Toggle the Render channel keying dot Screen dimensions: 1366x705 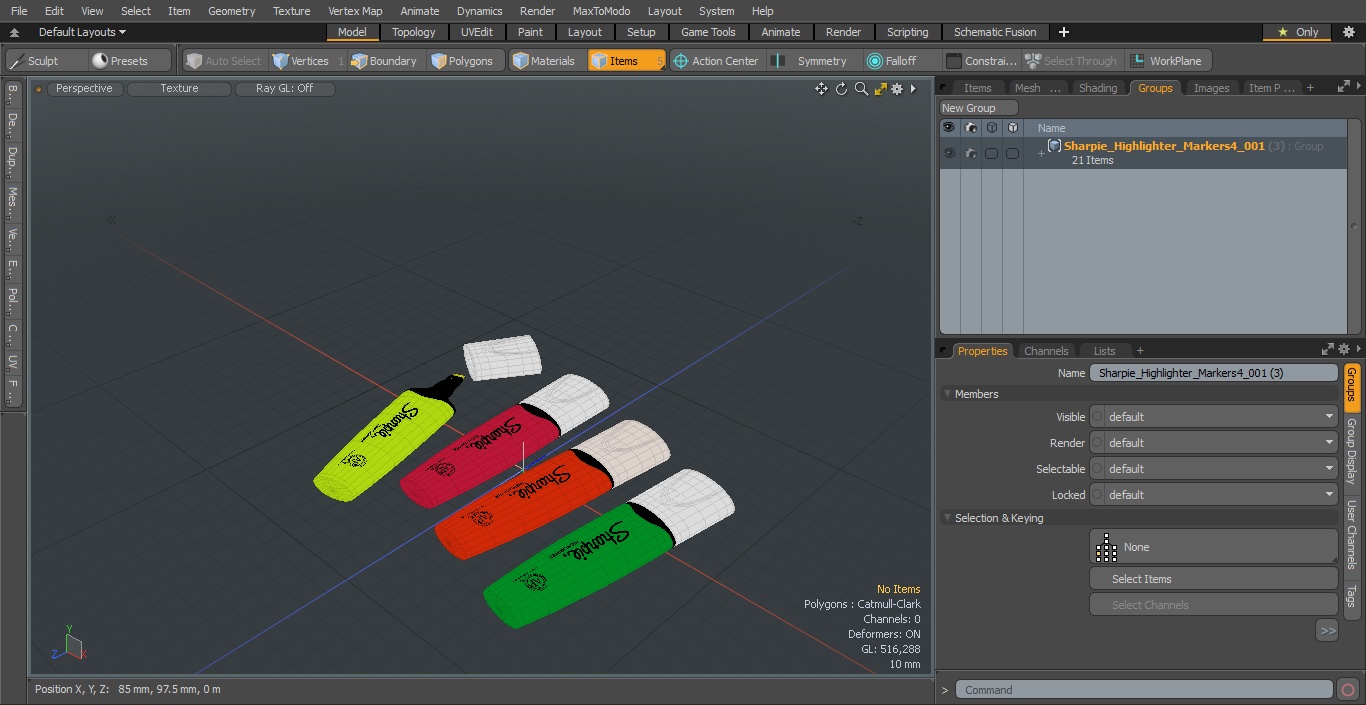click(x=1097, y=443)
